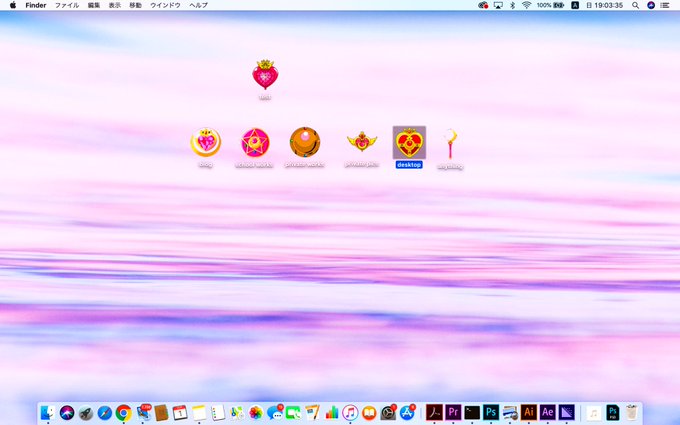Open Contacts book in the Dock

coord(161,412)
